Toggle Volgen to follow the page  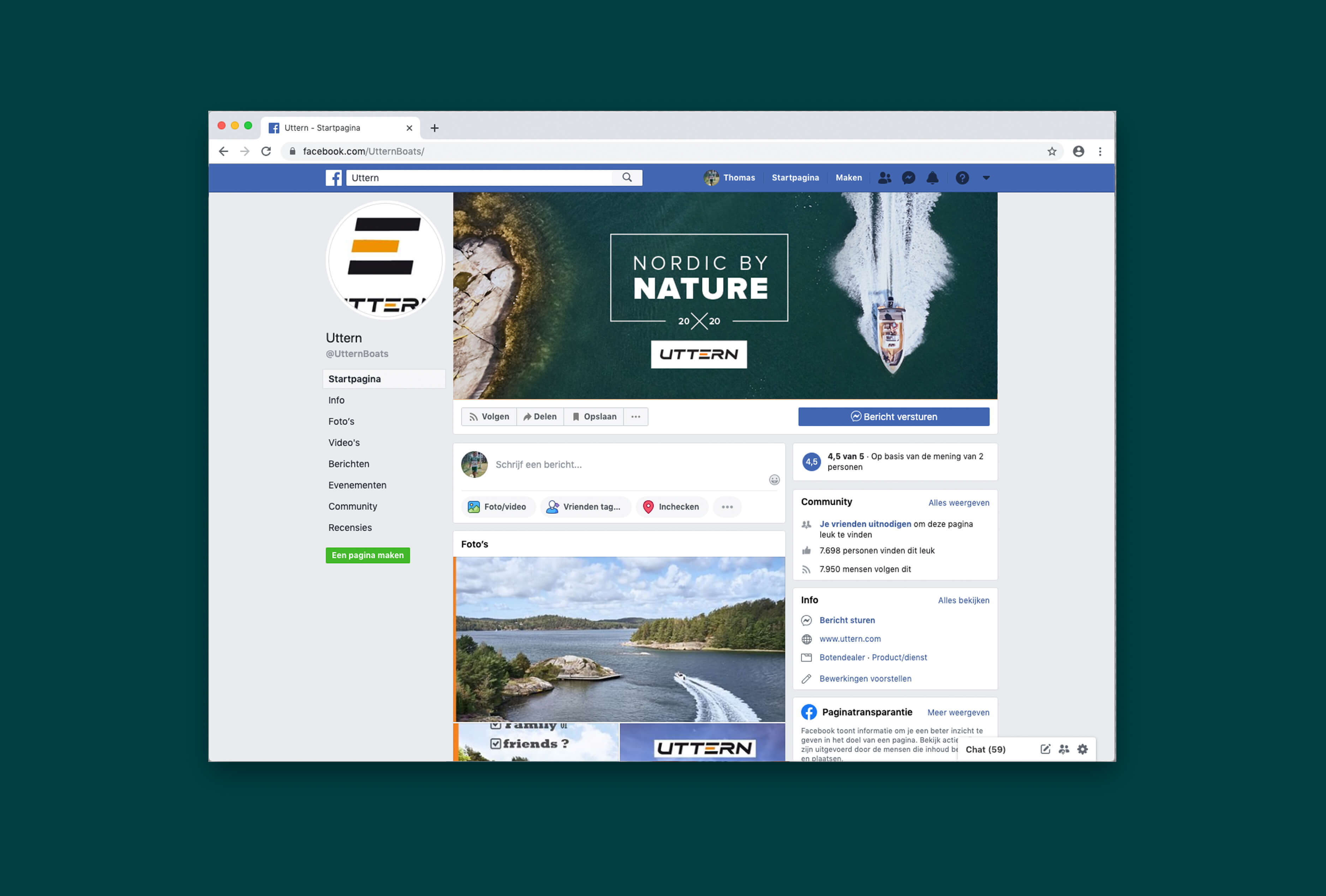pos(489,417)
